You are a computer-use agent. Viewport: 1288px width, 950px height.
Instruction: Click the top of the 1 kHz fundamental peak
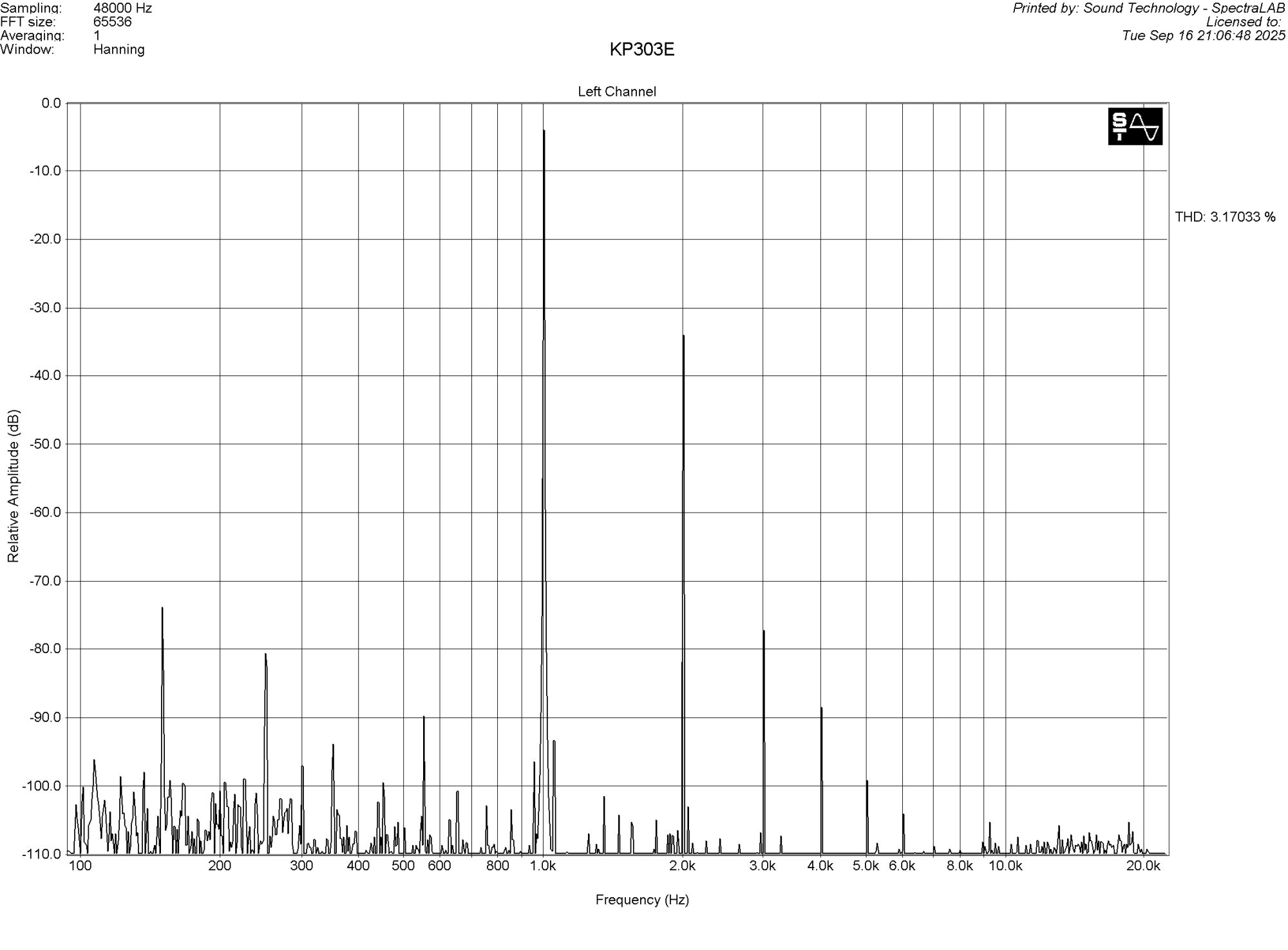pyautogui.click(x=544, y=131)
